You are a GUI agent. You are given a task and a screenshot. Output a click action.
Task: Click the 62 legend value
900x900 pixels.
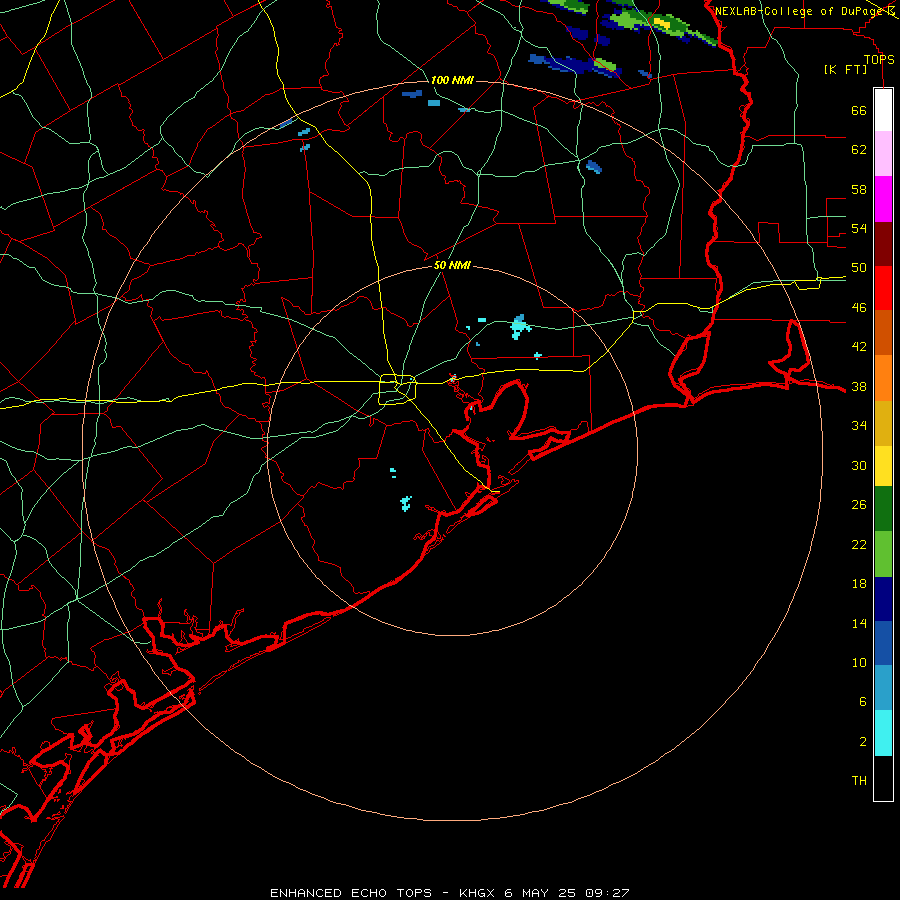pos(859,149)
